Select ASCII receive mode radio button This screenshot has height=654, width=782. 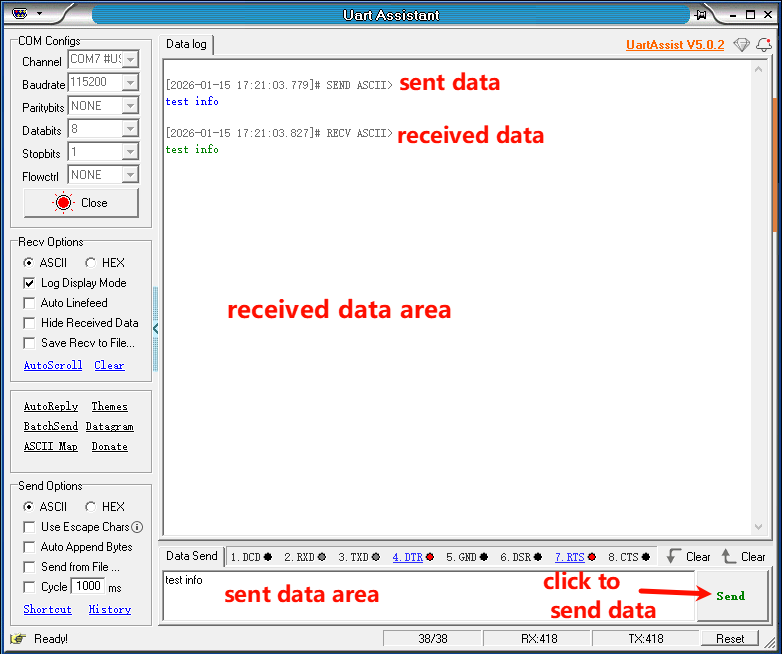pyautogui.click(x=28, y=262)
